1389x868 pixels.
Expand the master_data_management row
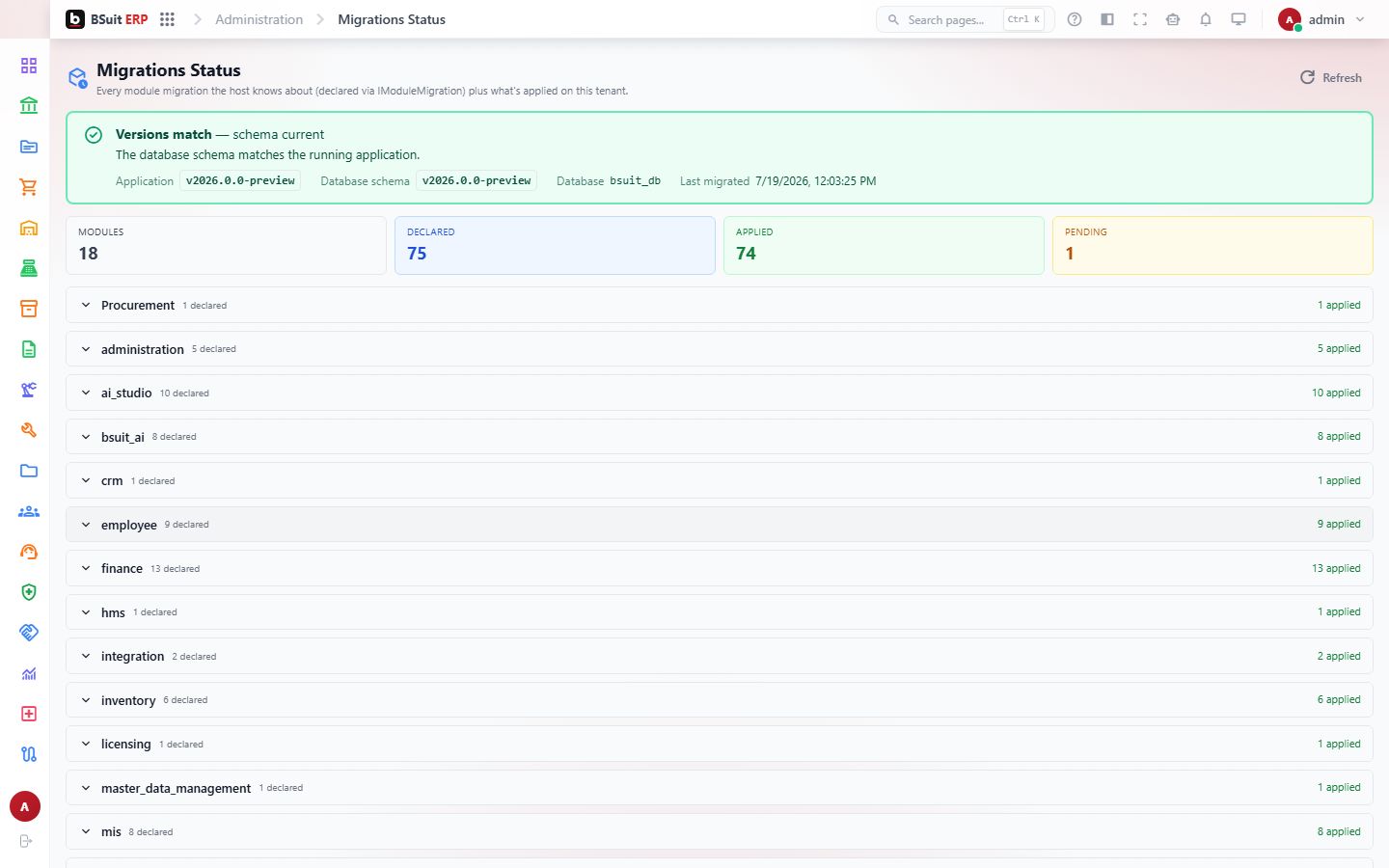[x=719, y=788]
